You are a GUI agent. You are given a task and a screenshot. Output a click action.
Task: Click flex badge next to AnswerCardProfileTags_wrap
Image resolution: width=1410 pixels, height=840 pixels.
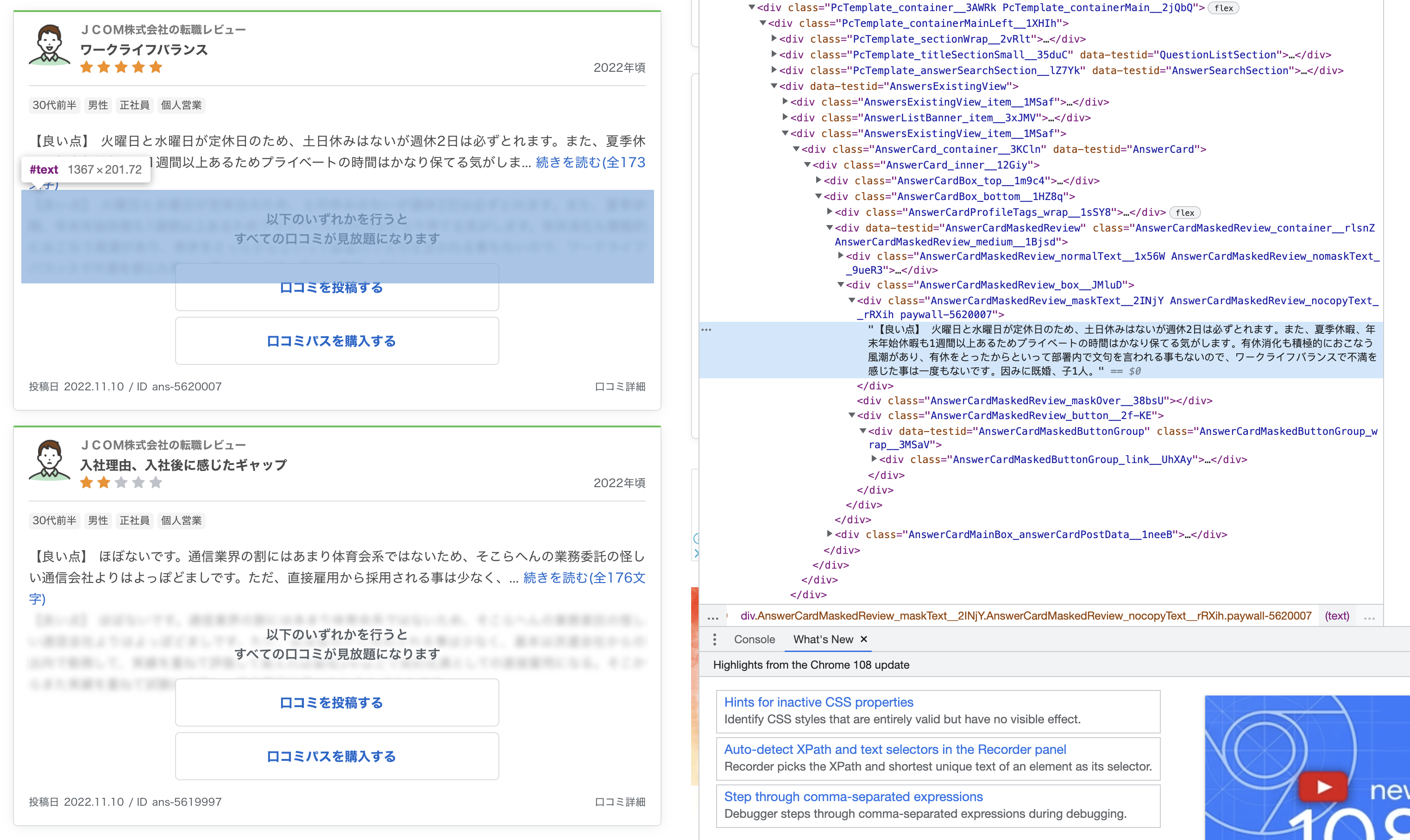coord(1185,213)
